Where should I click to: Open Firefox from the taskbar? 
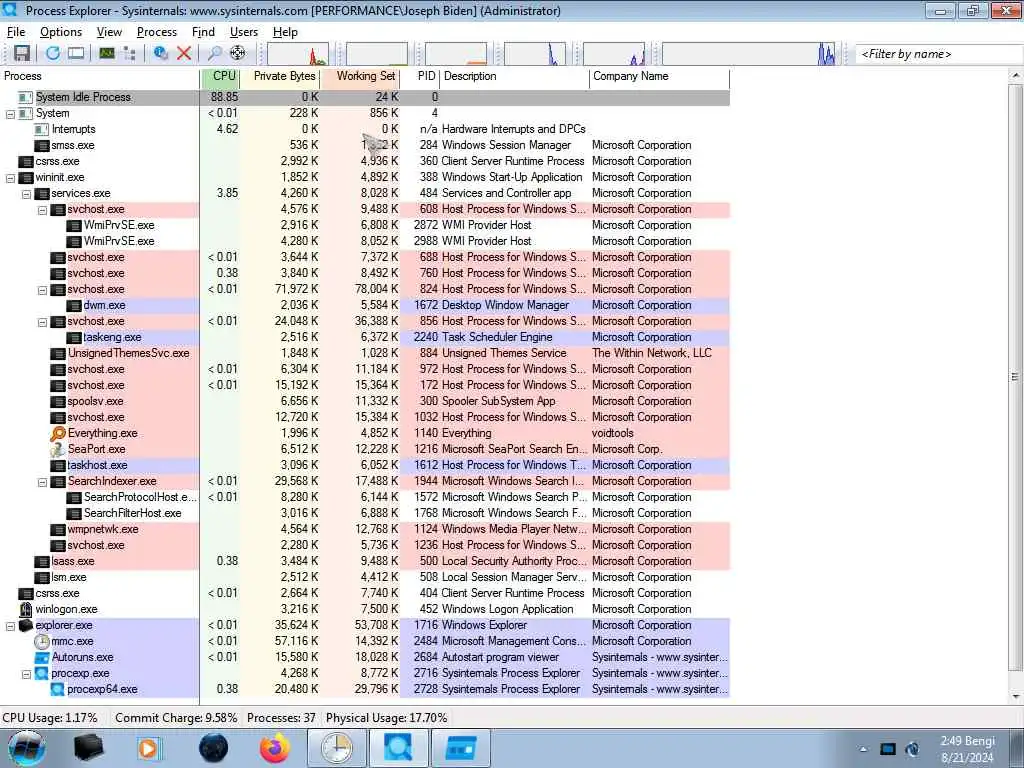[275, 748]
